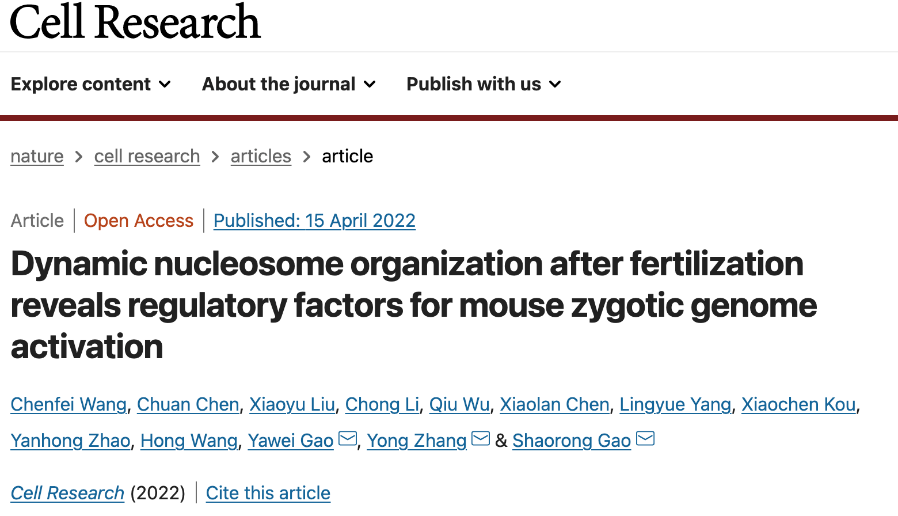
Task: Open author Yanhong Zhao's link
Action: click(70, 441)
